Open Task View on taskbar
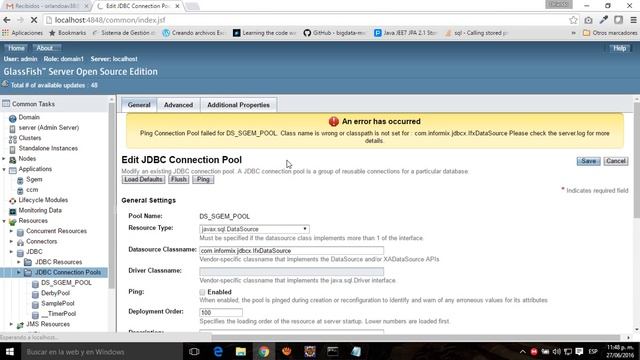Image resolution: width=640 pixels, height=360 pixels. pyautogui.click(x=194, y=351)
